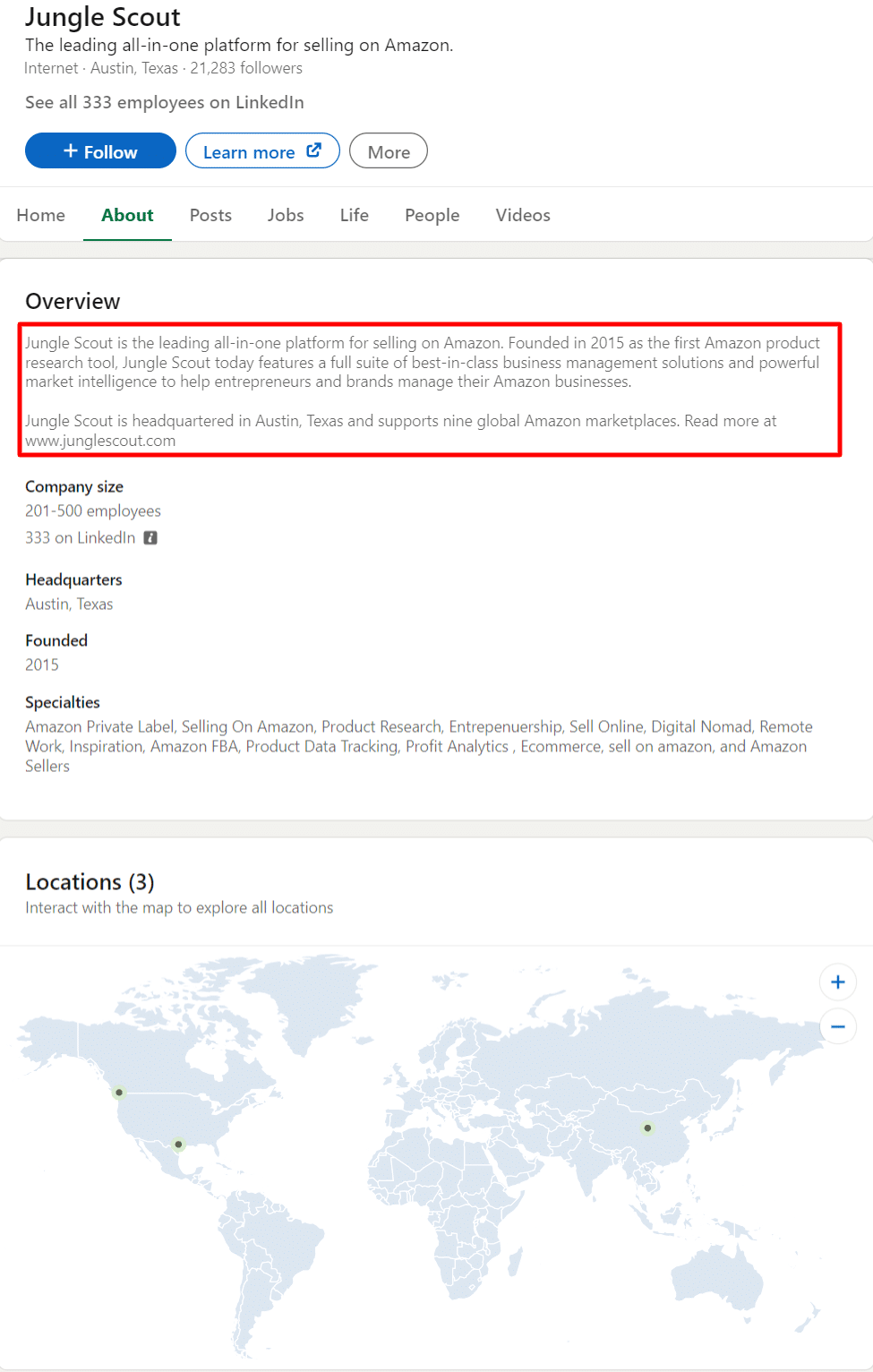See all 333 employees on LinkedIn

(x=165, y=102)
